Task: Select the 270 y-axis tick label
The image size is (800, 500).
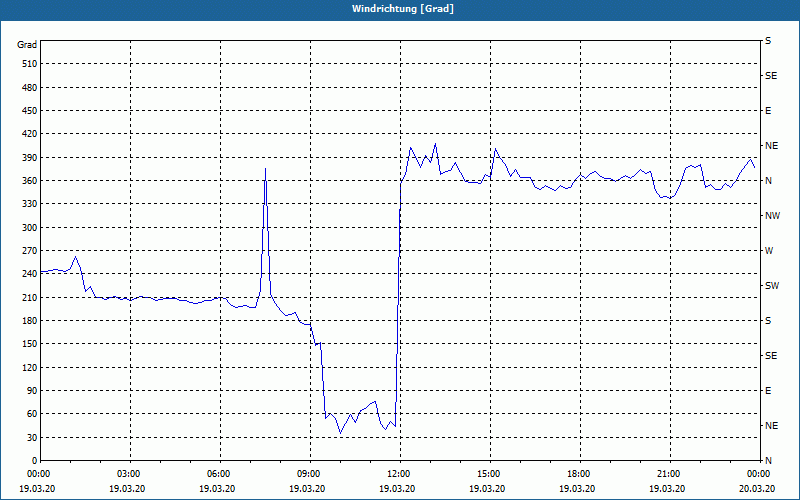Action: (30, 251)
